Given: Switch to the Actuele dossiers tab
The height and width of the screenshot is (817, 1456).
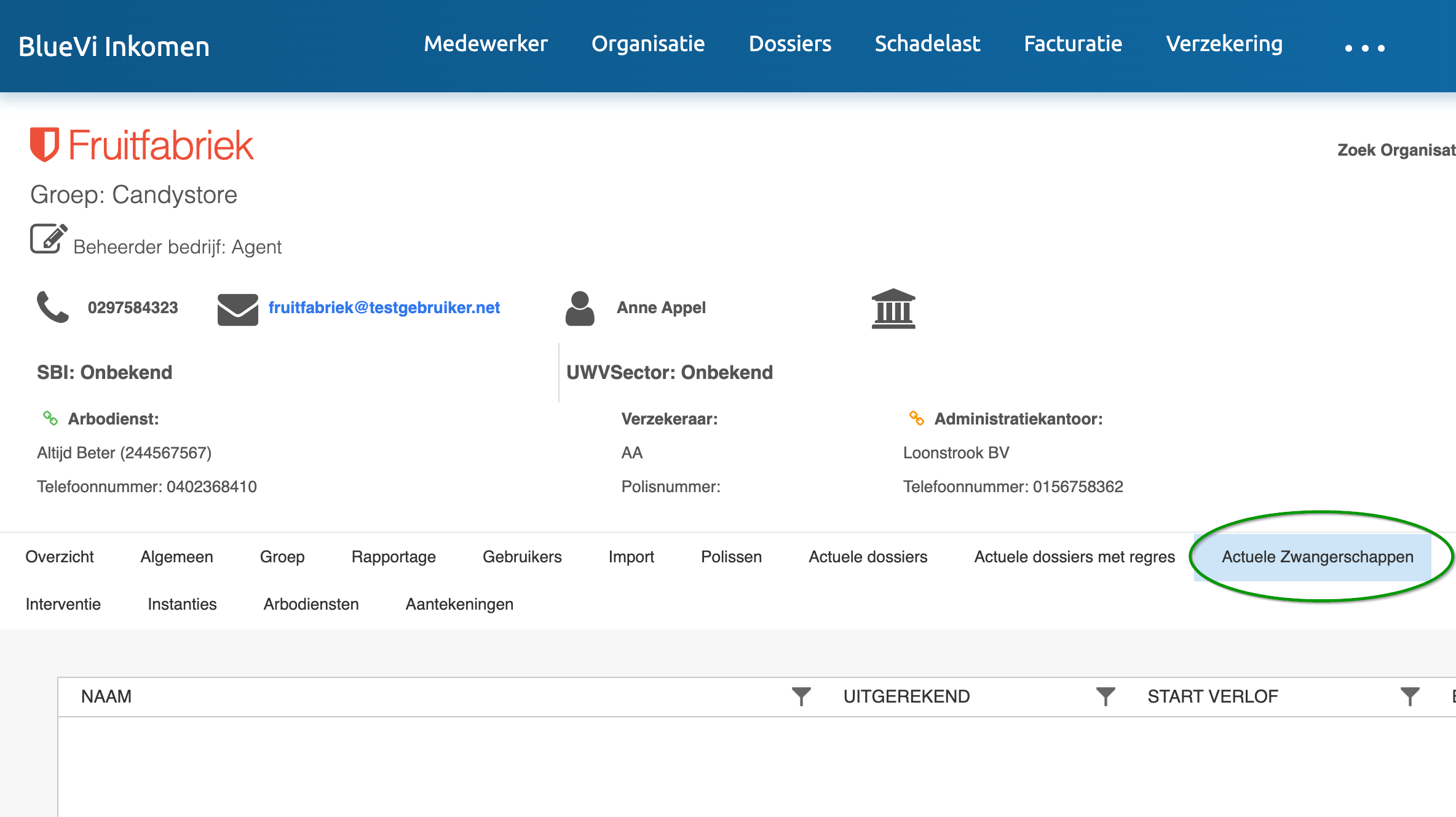Looking at the screenshot, I should [868, 557].
